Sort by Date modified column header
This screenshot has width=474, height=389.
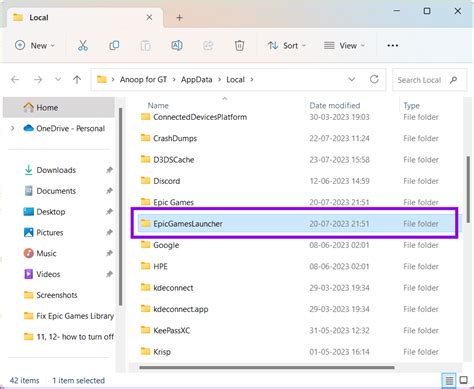[x=335, y=106]
